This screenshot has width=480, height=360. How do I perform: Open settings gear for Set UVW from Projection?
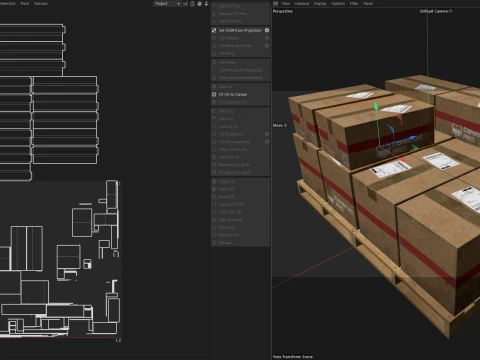coord(267,30)
